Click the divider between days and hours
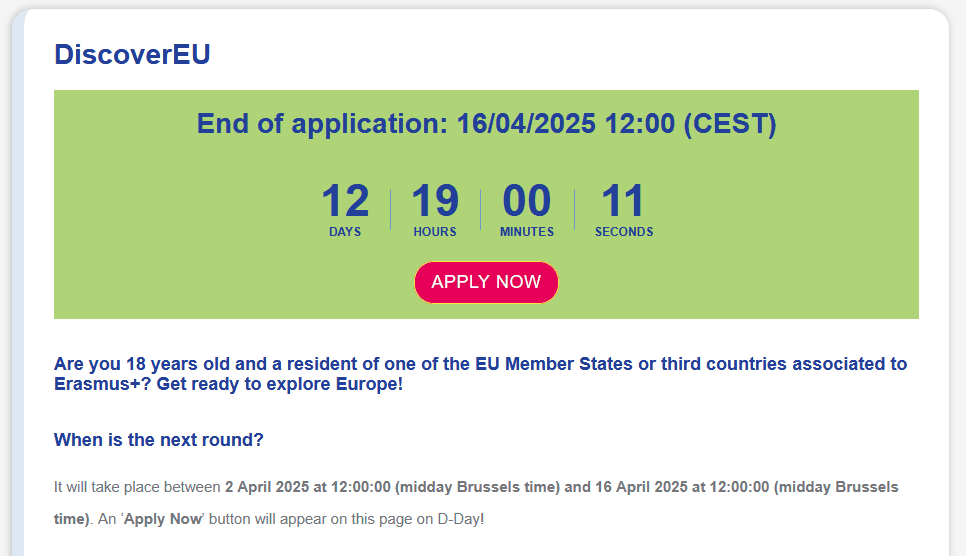This screenshot has height=556, width=966. click(x=390, y=209)
